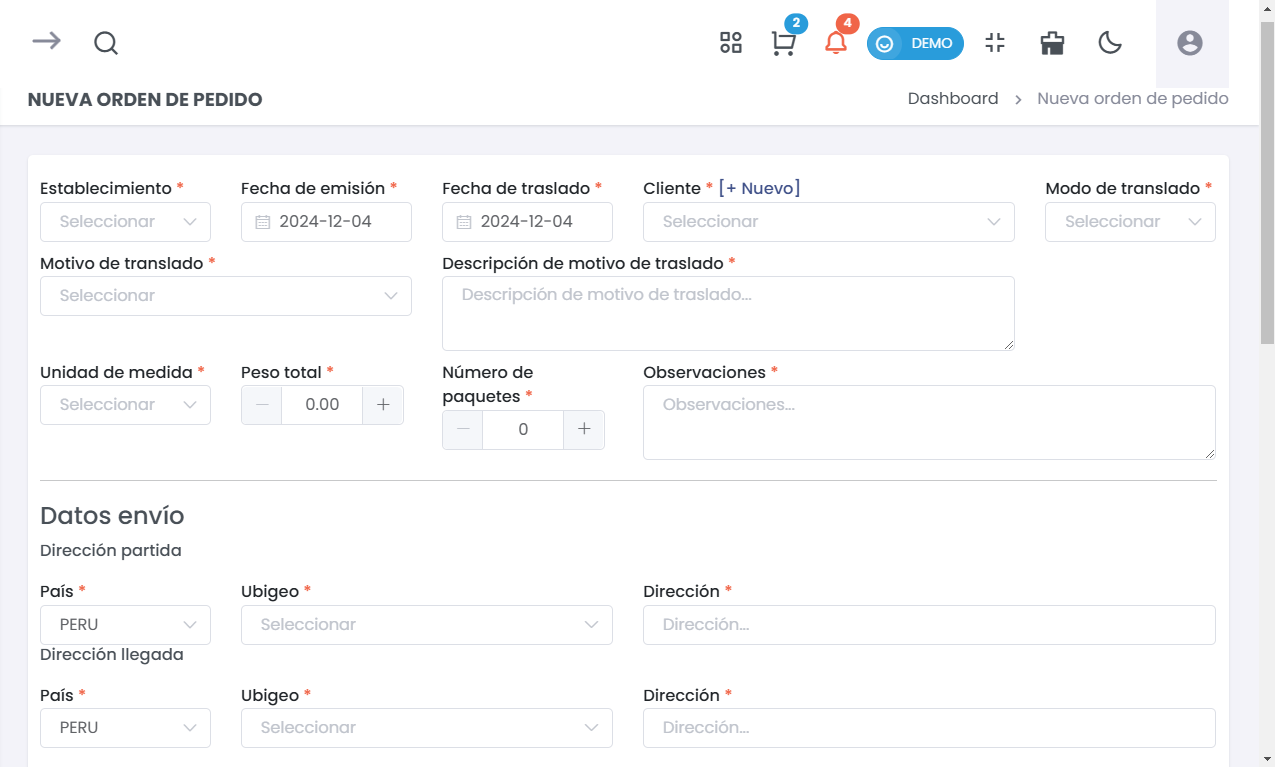Increment the Peso total value

point(383,404)
